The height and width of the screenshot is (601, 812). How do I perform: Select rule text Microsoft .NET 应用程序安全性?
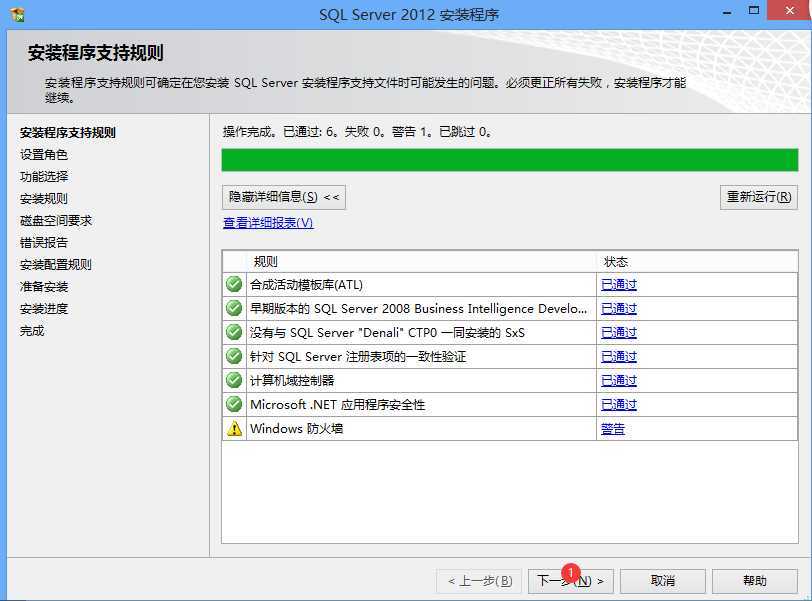[338, 405]
